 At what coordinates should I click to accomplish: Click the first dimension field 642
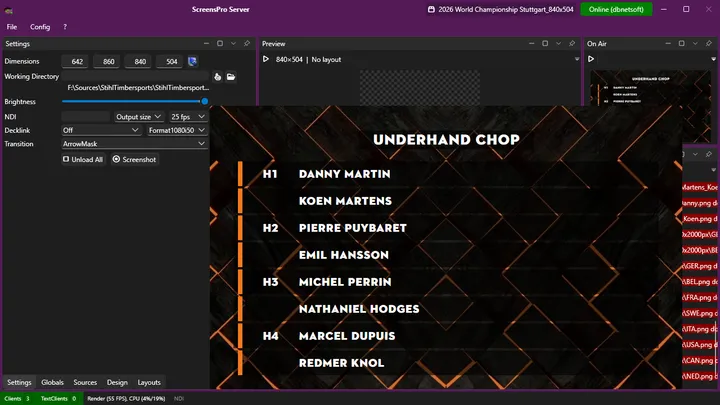tap(77, 62)
